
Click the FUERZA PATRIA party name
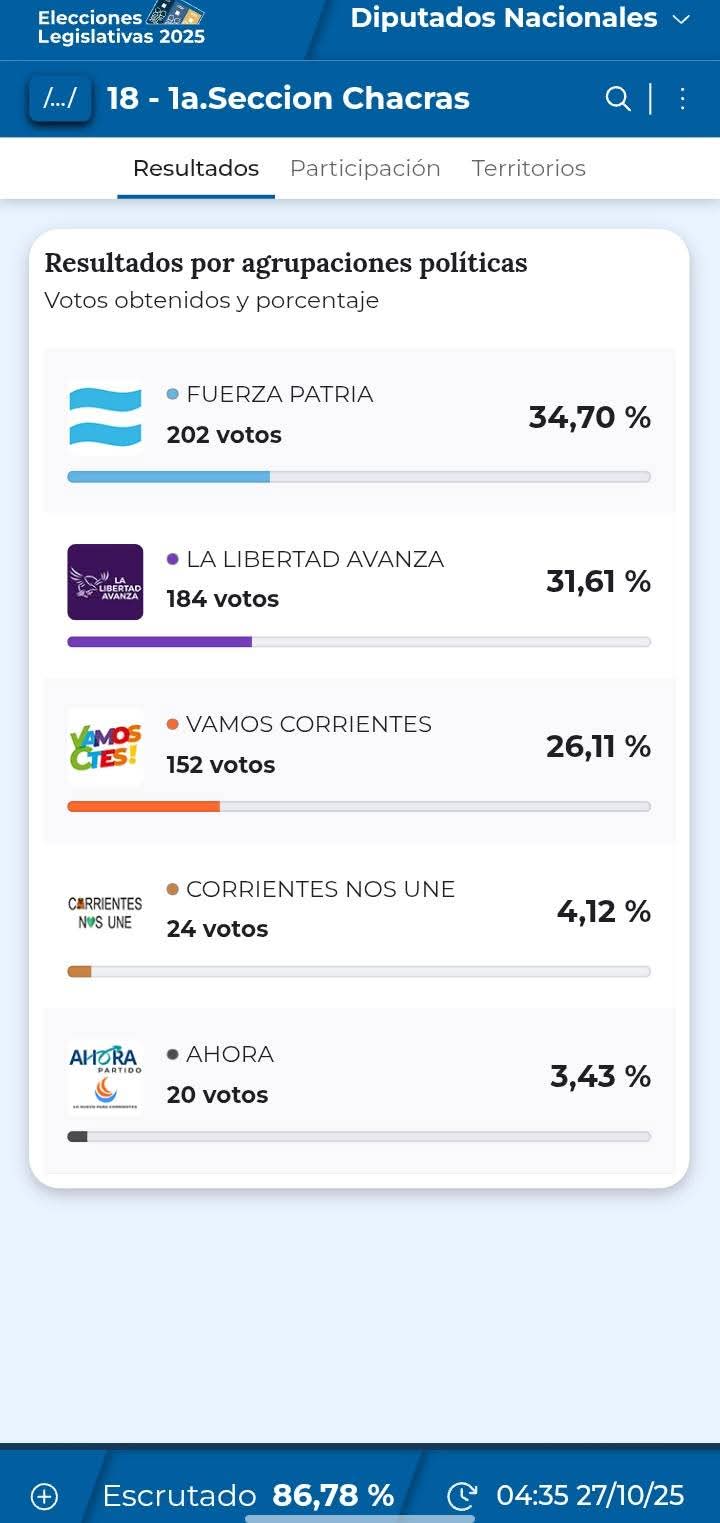pos(279,395)
